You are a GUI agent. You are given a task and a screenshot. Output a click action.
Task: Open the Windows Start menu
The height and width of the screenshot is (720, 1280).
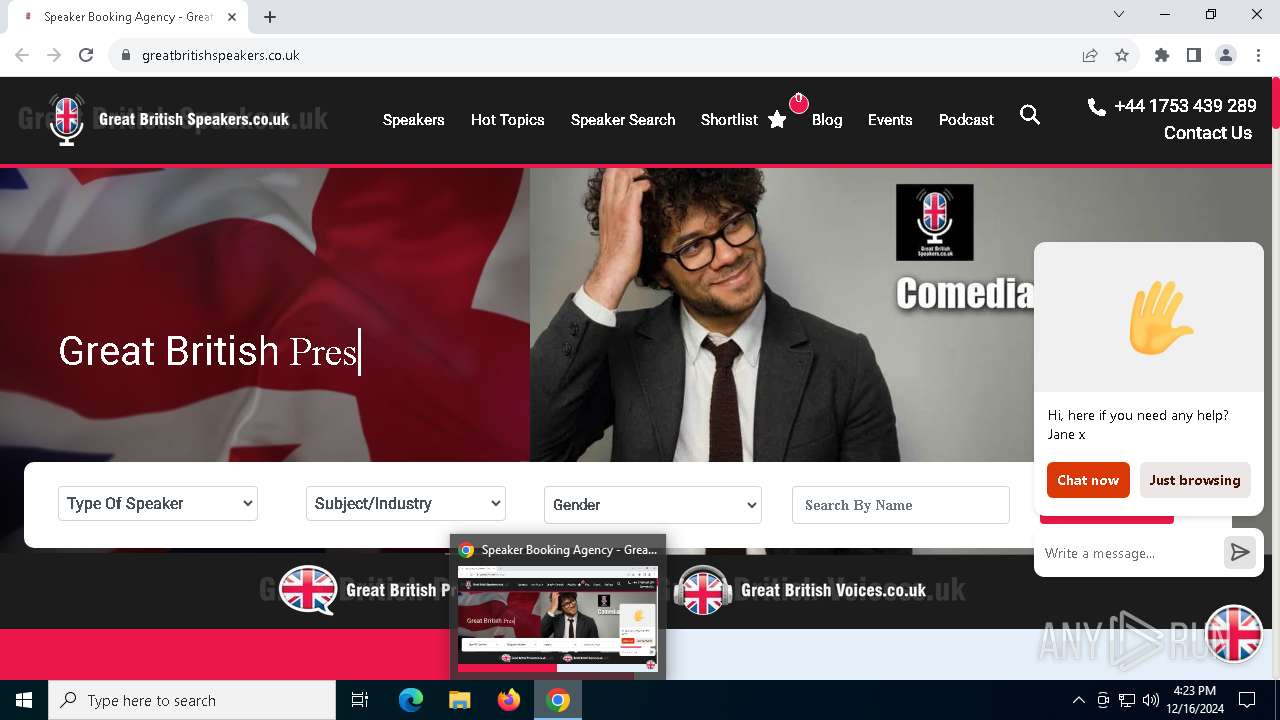pos(24,700)
